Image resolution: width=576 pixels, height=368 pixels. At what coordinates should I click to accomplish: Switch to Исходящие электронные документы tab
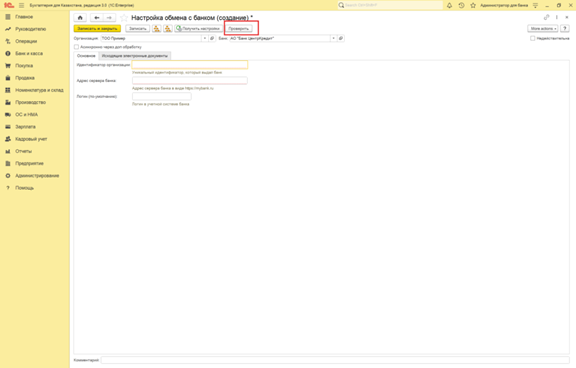[135, 56]
